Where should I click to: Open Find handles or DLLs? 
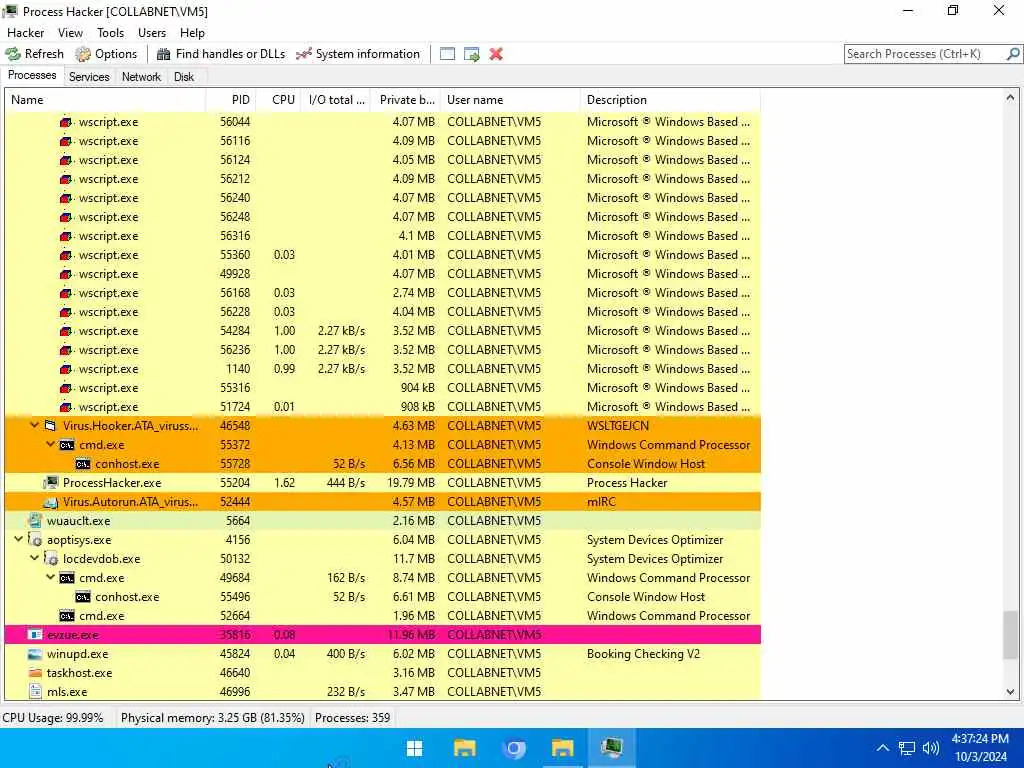tap(221, 54)
